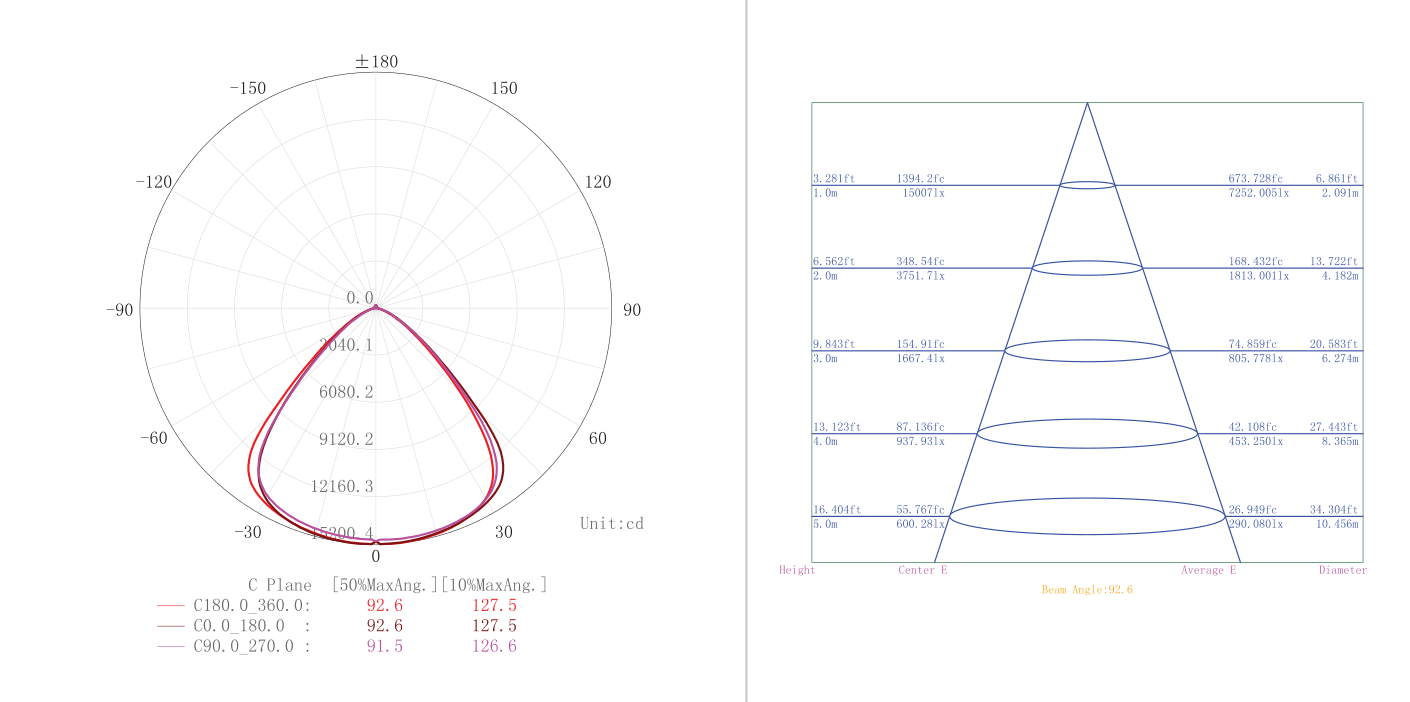Select the 9120.2 candela ring value
This screenshot has height=702, width=1410.
[x=346, y=439]
